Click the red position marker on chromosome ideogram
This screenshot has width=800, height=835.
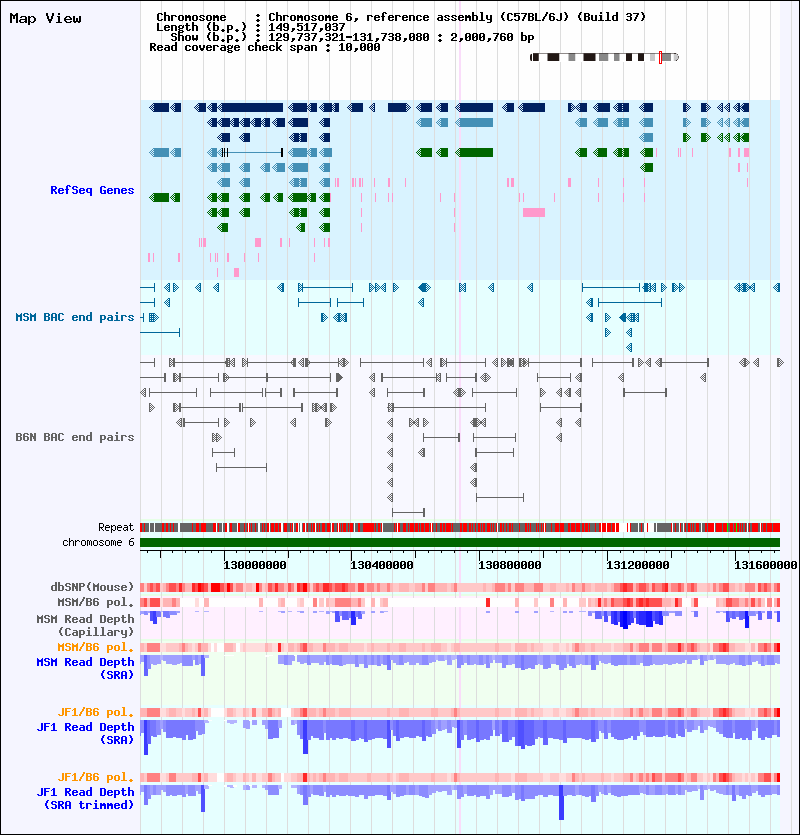click(x=660, y=57)
